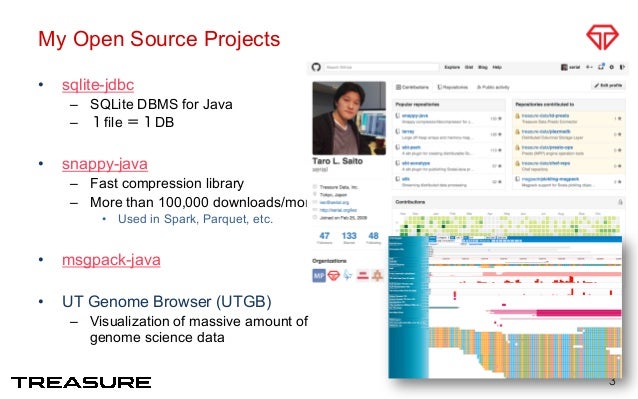
Task: Expand the plus create-new dropdown
Action: tap(589, 67)
